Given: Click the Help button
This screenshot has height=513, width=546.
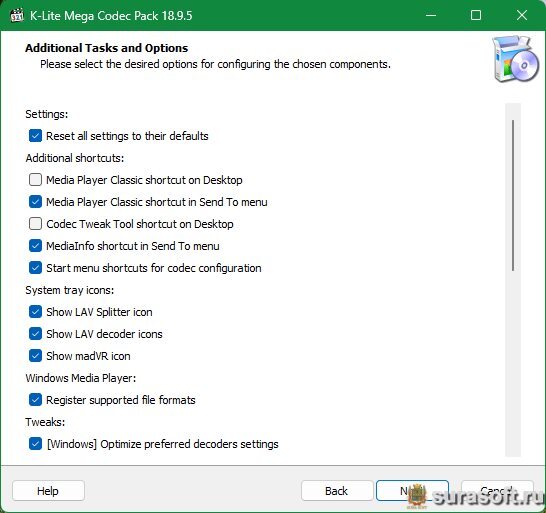Looking at the screenshot, I should tap(48, 491).
